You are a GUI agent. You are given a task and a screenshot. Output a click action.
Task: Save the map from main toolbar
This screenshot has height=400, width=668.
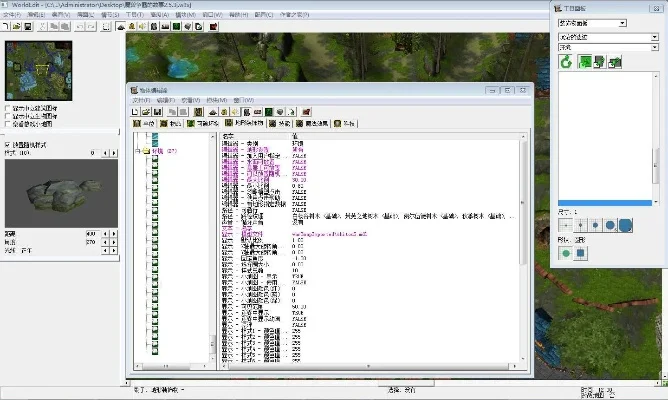[28, 26]
